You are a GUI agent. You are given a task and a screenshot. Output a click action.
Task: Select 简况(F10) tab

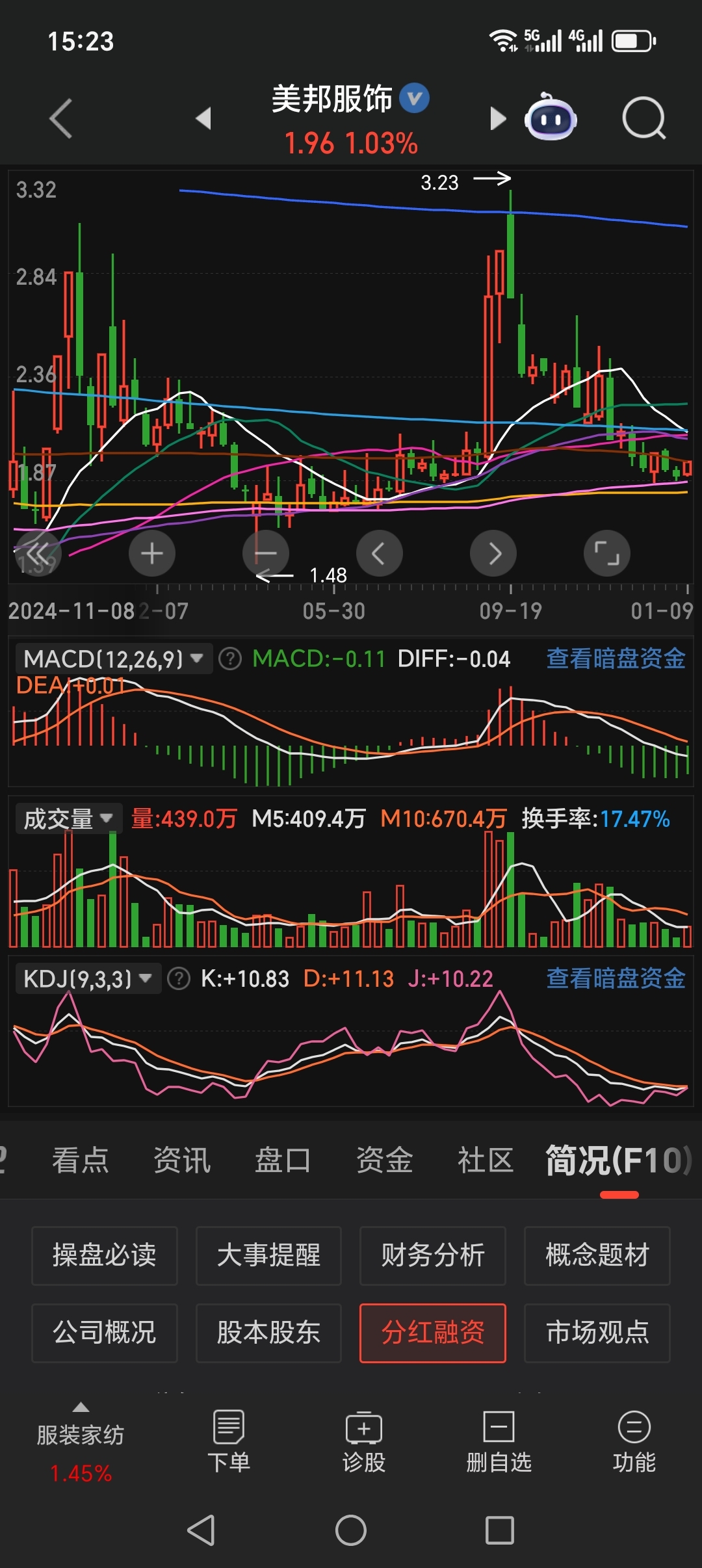tap(619, 1160)
